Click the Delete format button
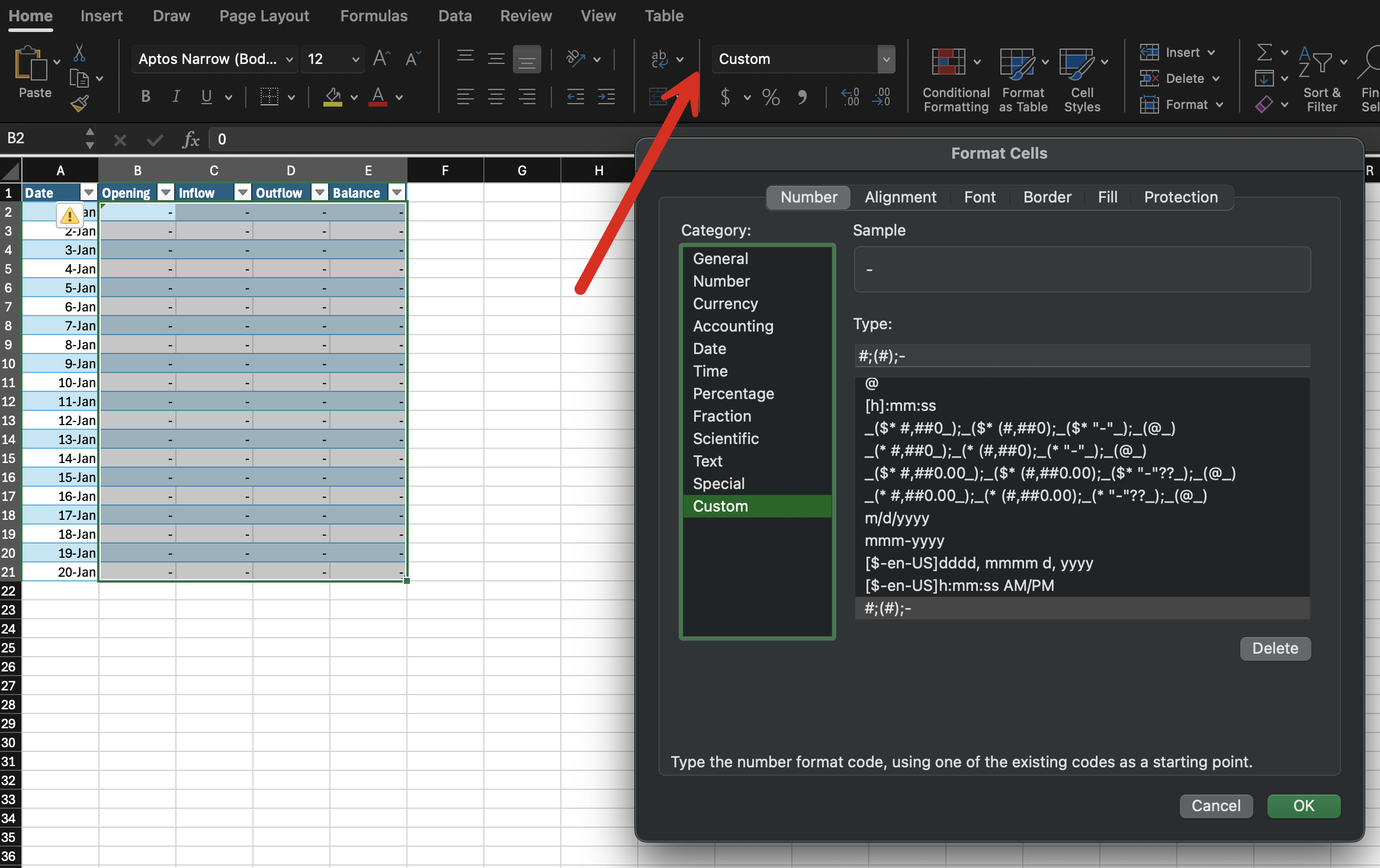 coord(1275,648)
